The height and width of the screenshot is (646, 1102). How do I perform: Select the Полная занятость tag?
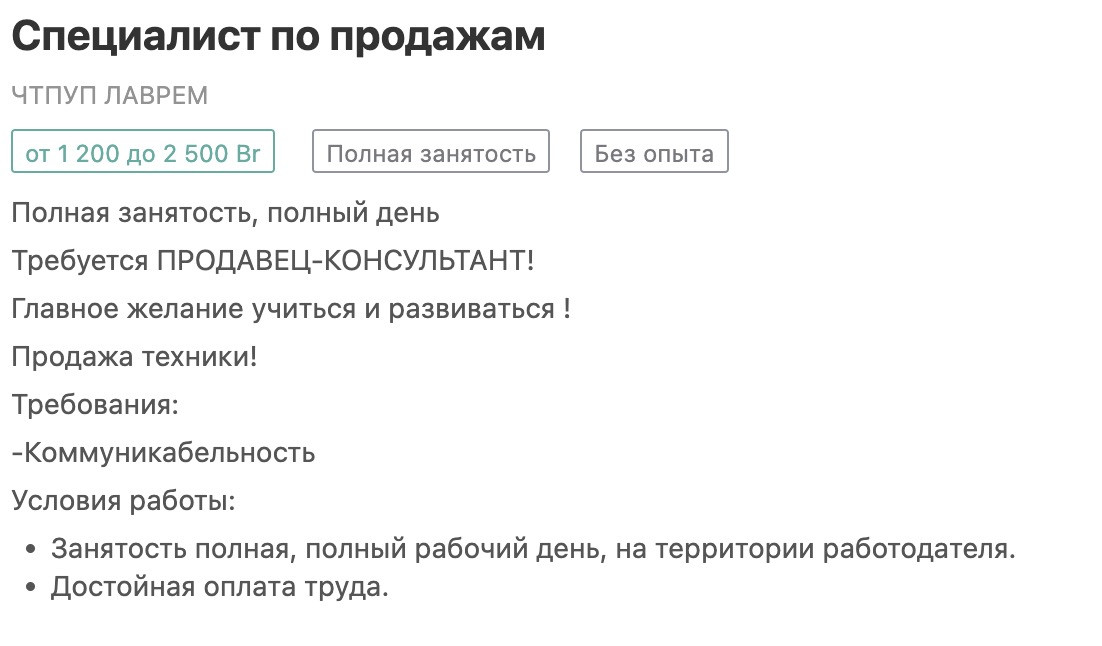pyautogui.click(x=431, y=151)
